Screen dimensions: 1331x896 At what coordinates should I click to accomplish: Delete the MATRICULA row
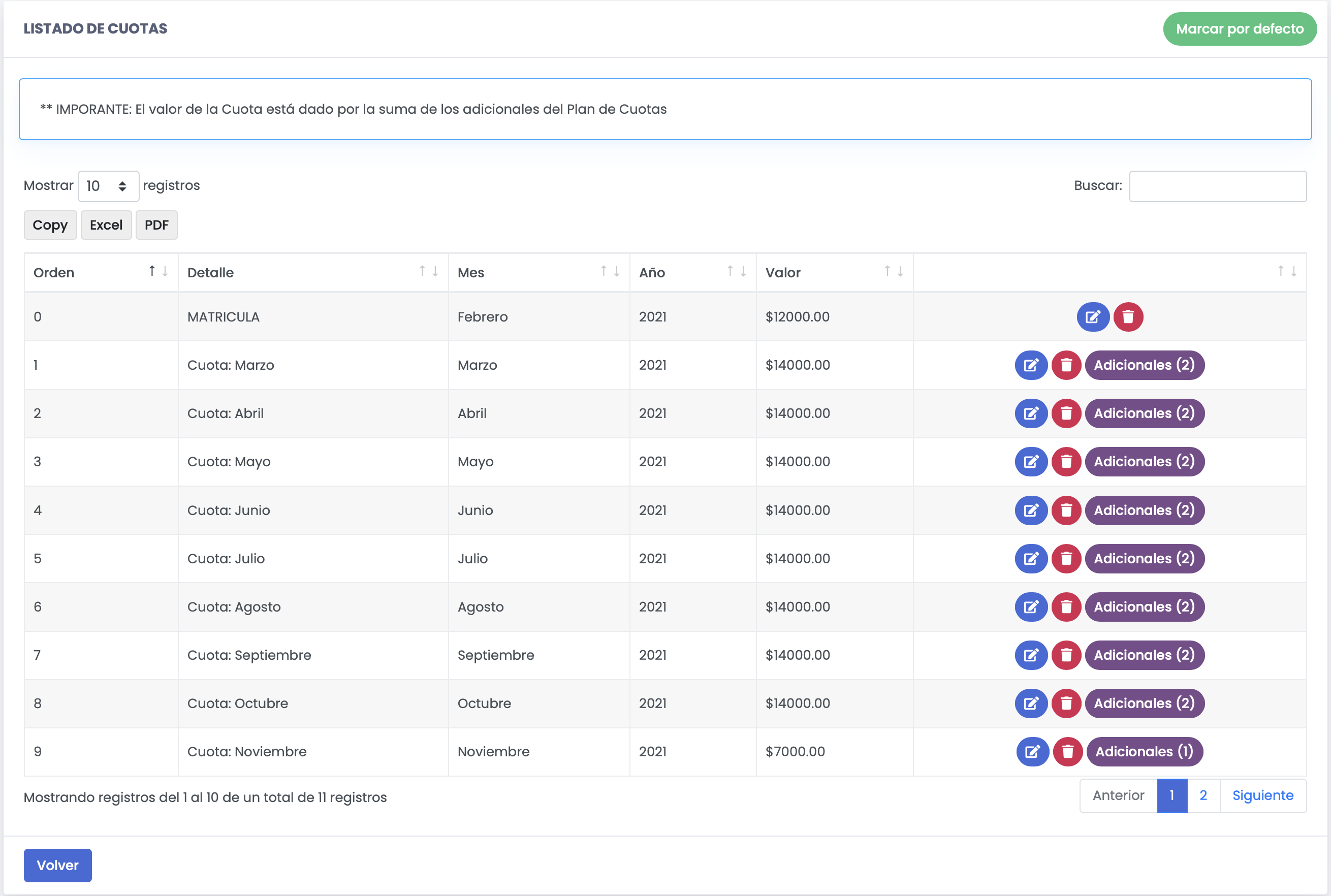point(1128,316)
